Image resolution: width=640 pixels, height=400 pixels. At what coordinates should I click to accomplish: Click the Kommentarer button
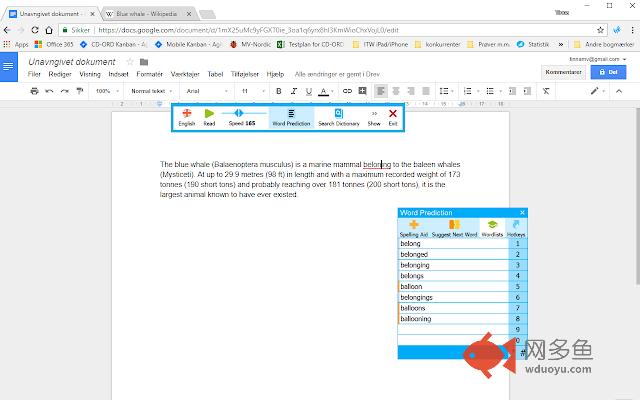tap(563, 72)
